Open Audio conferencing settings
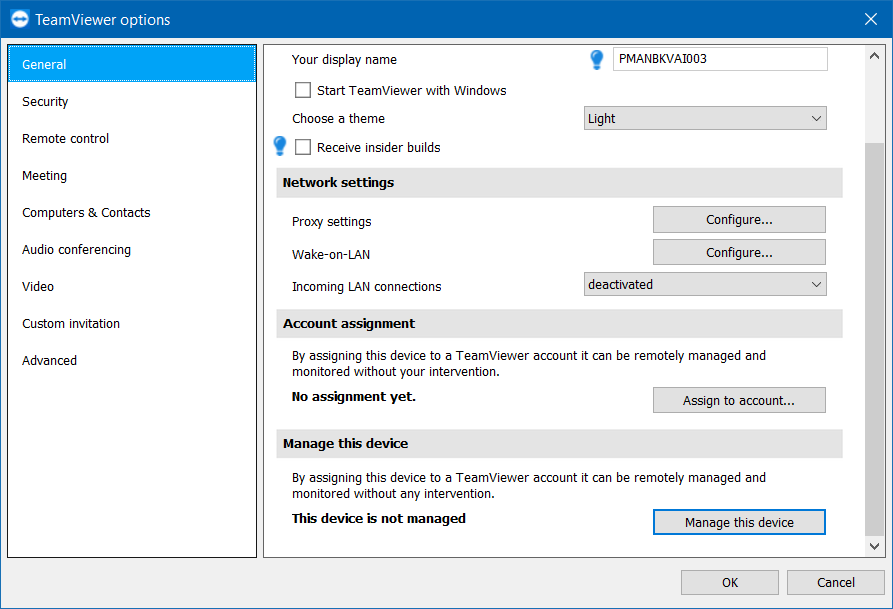This screenshot has height=609, width=893. pos(132,250)
